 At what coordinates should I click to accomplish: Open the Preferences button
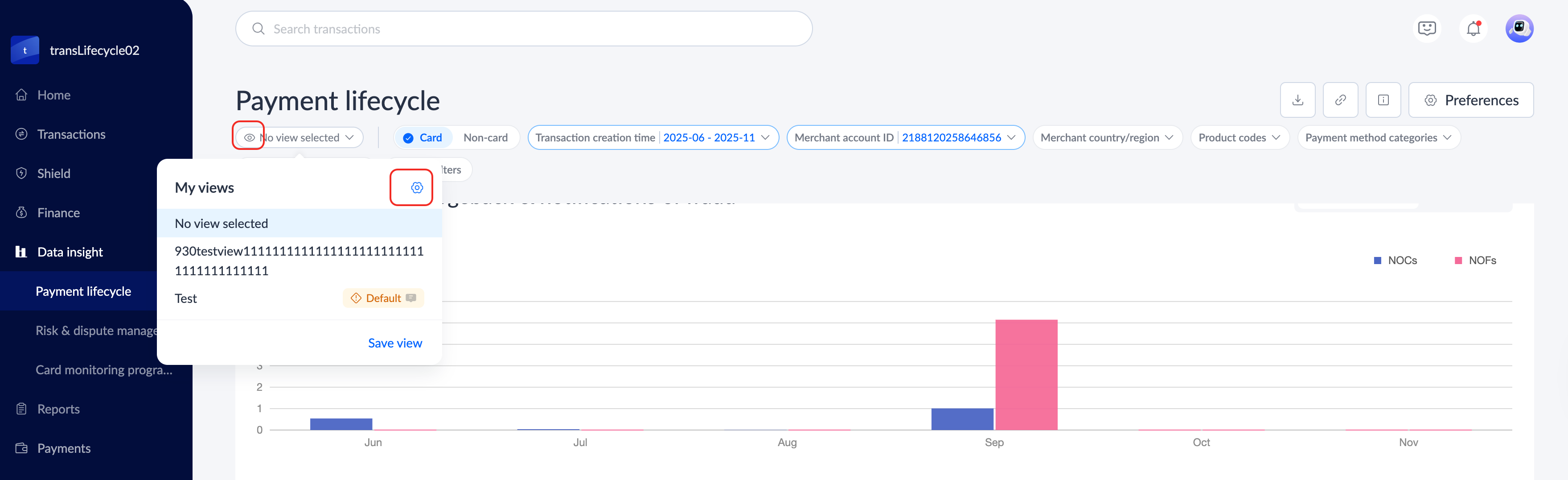[x=1470, y=100]
